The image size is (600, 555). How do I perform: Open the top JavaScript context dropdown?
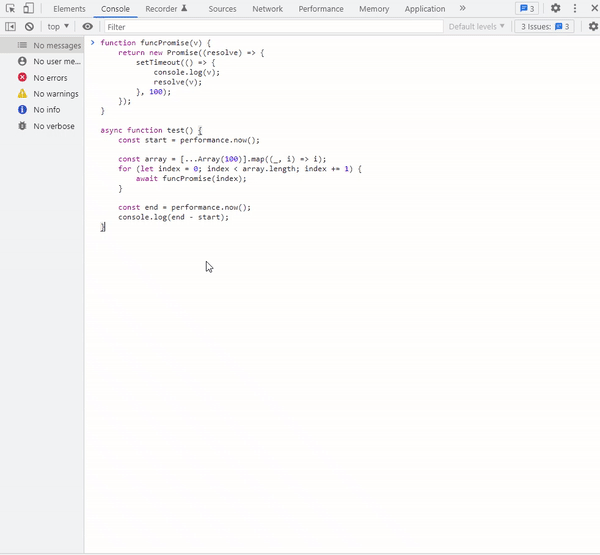click(58, 26)
